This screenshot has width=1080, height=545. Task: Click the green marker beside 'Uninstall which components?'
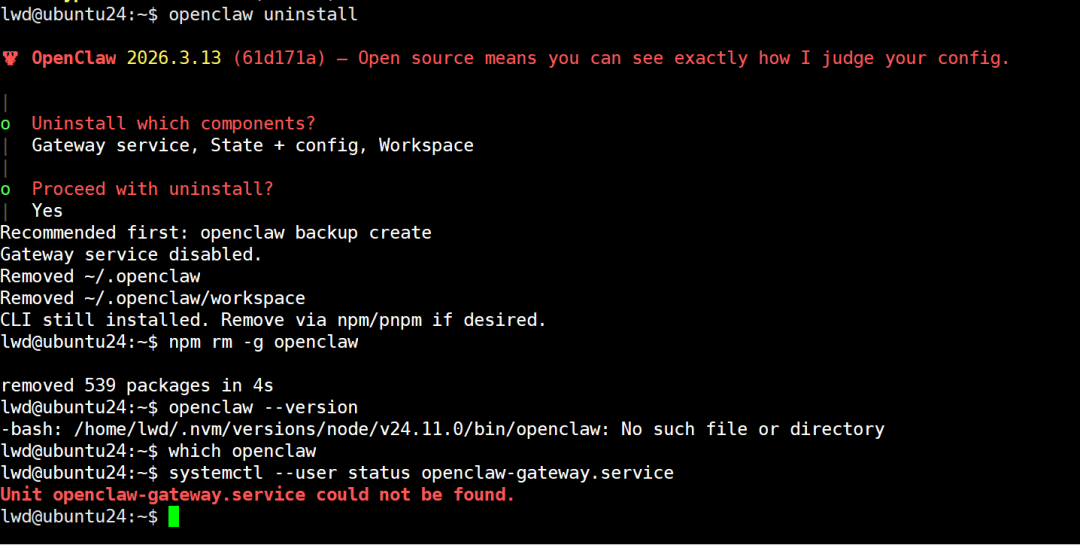[6, 124]
